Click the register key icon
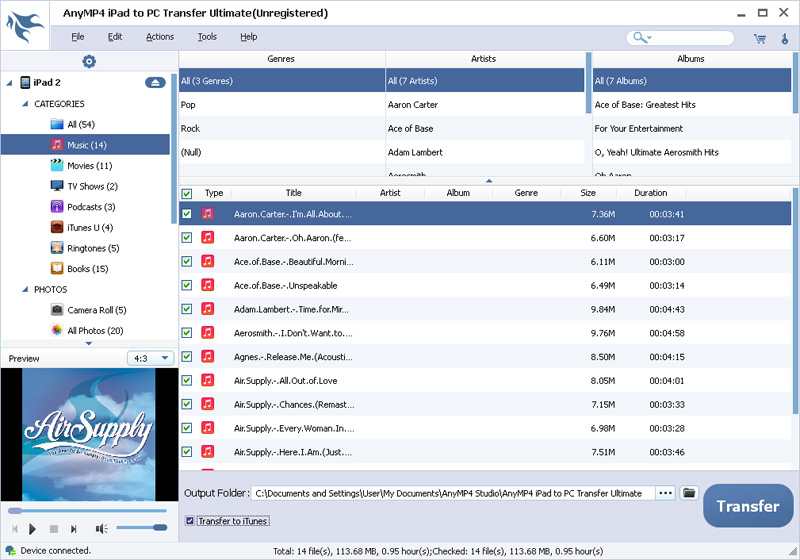 (785, 39)
